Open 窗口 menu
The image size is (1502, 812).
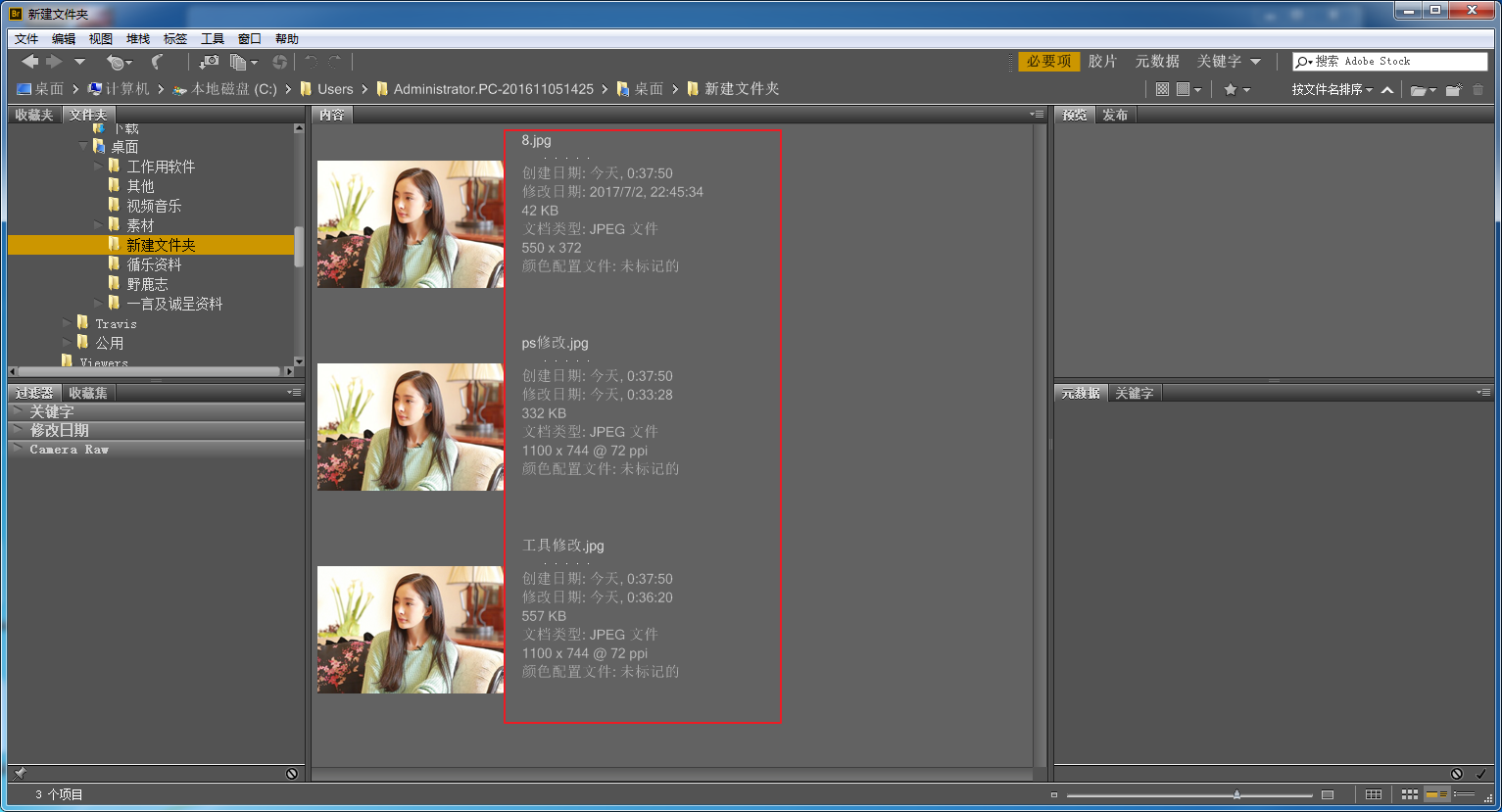coord(250,39)
